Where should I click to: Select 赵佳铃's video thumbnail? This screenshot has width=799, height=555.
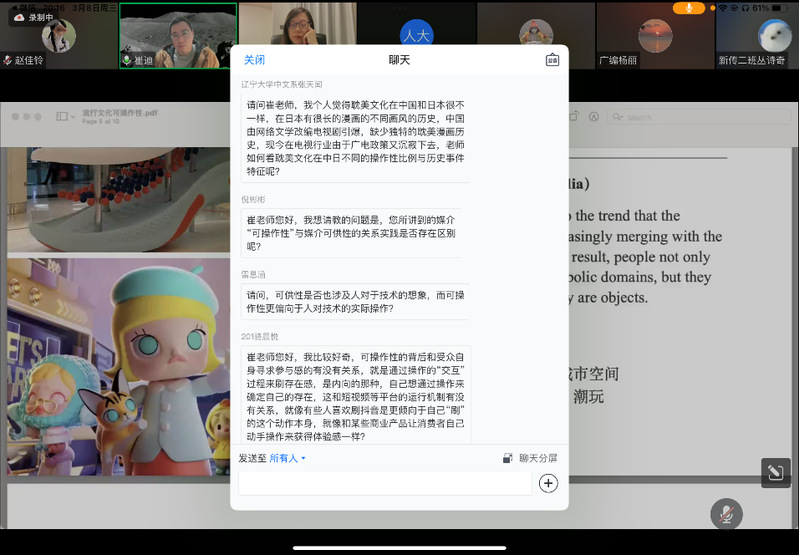(58, 36)
